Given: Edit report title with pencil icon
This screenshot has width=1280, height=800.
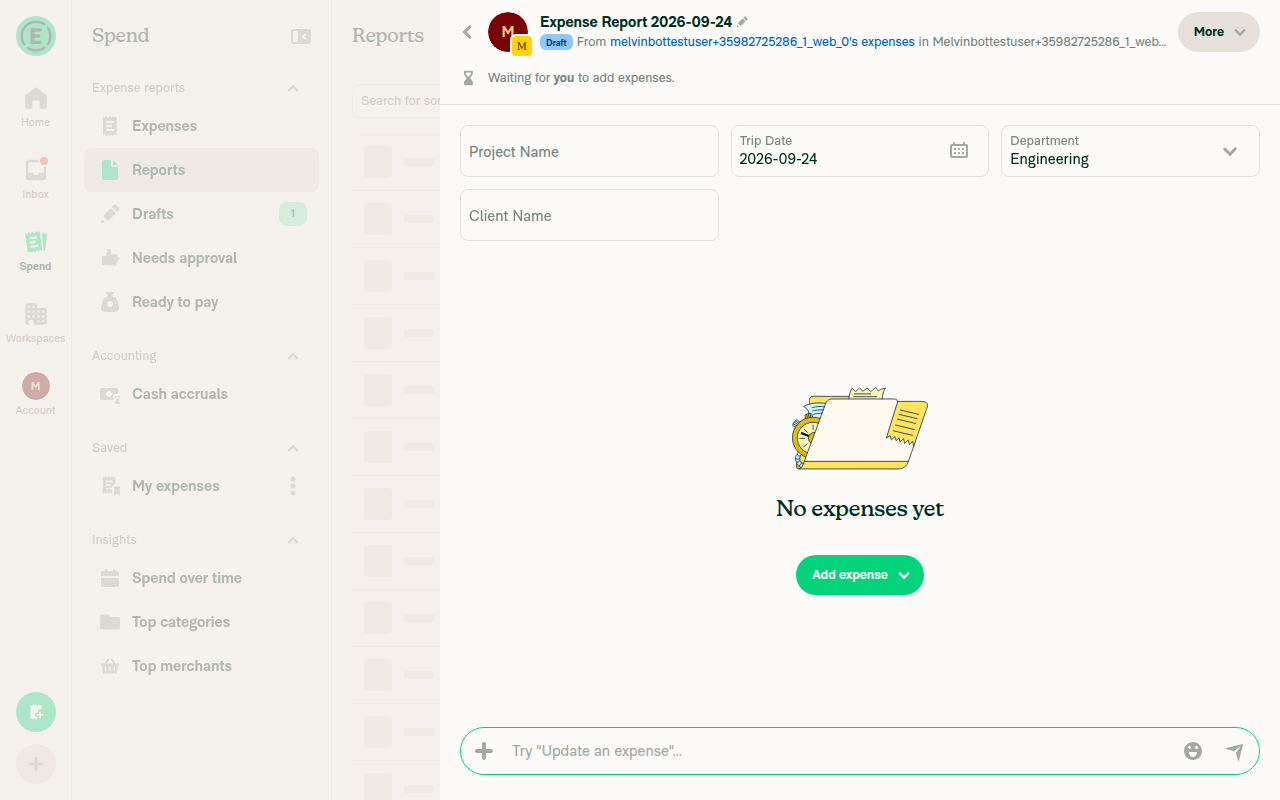Looking at the screenshot, I should click(x=743, y=22).
